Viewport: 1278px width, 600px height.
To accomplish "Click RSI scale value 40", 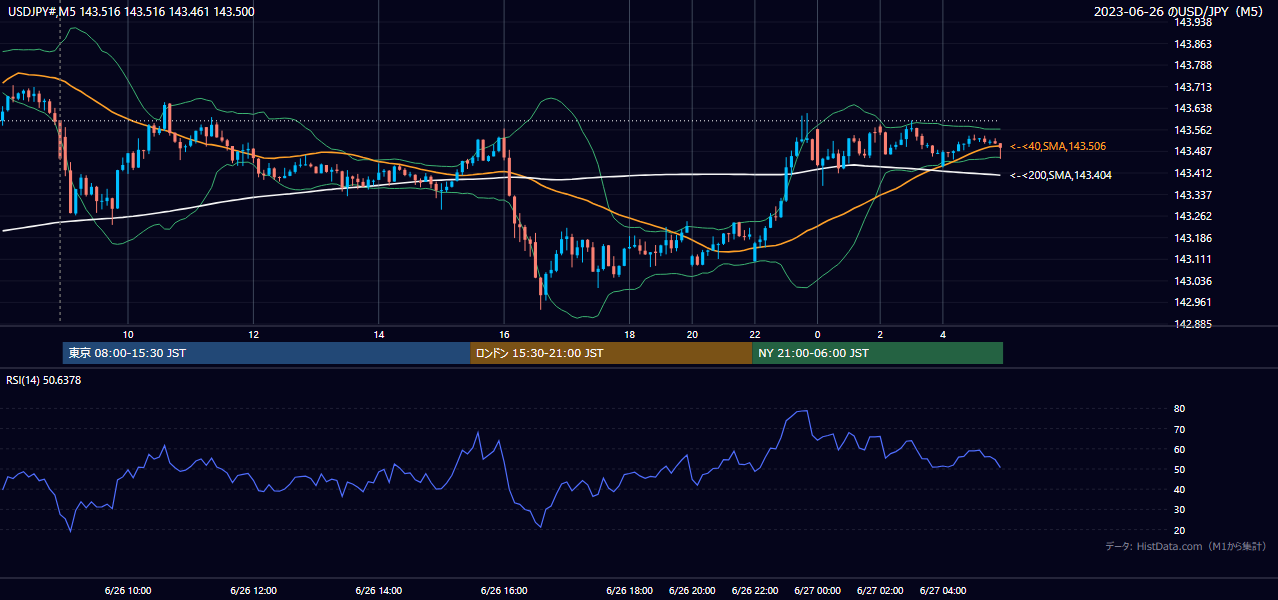I will pos(1180,489).
